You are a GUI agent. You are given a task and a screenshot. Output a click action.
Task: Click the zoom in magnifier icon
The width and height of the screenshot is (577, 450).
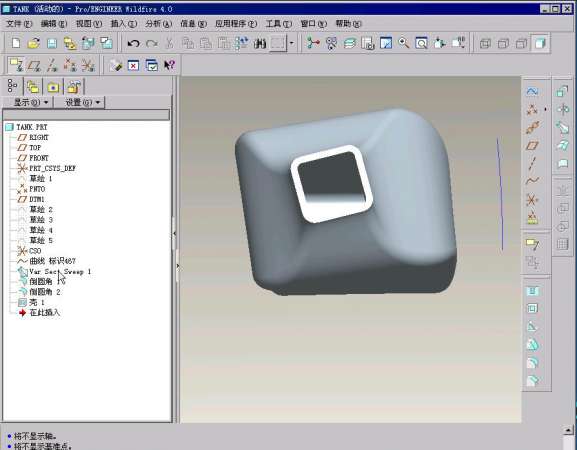[x=404, y=43]
